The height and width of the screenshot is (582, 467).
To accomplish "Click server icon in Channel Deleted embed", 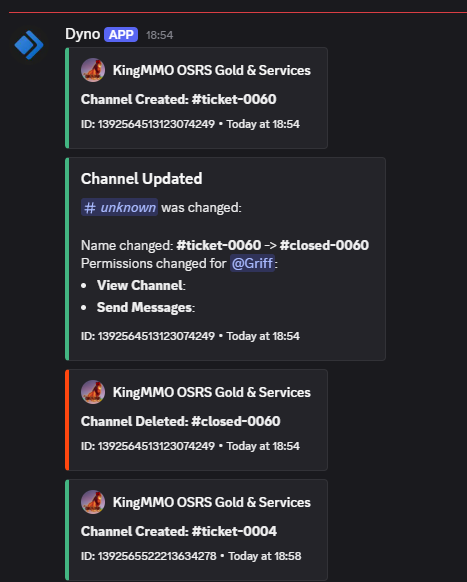I will 93,392.
